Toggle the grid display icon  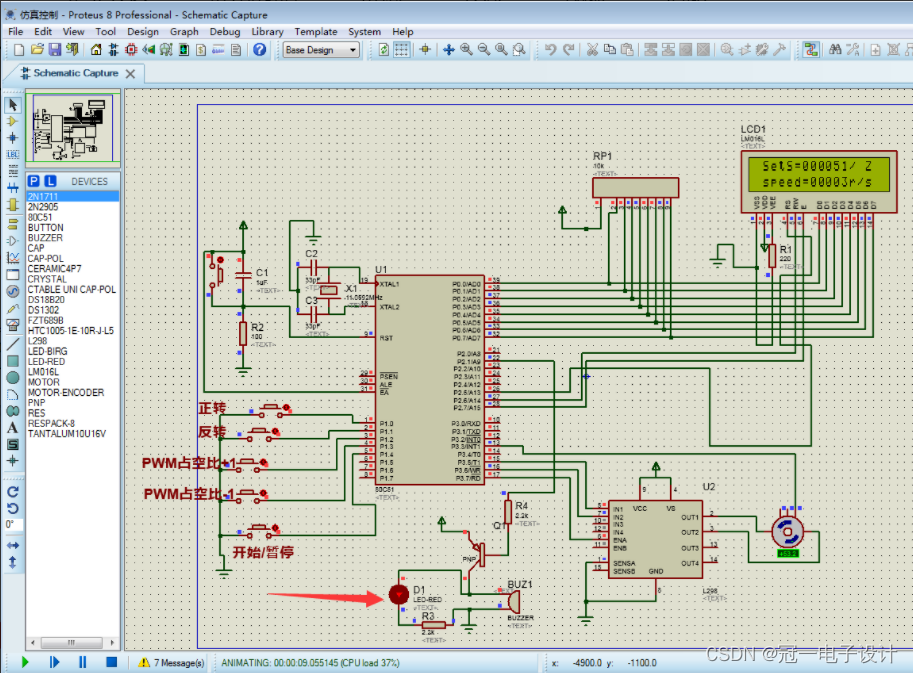(401, 49)
